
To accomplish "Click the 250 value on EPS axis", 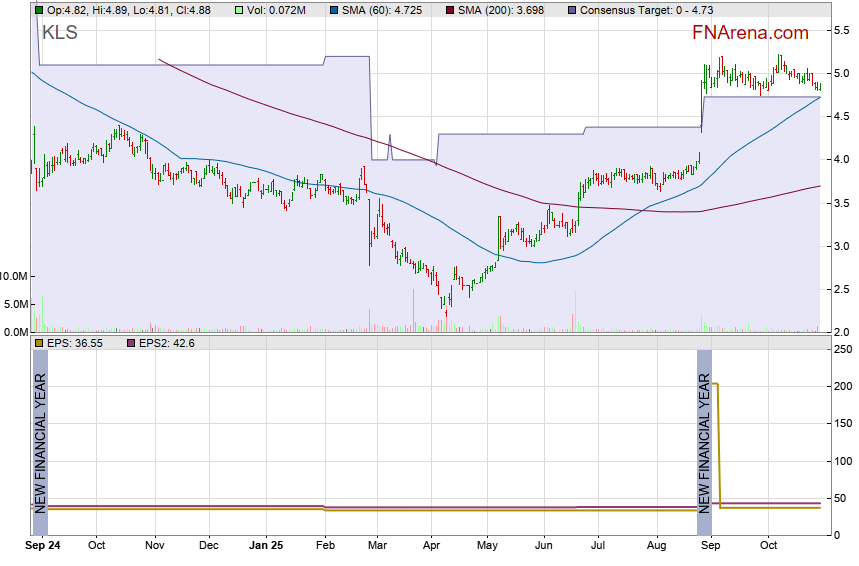I will (x=842, y=349).
